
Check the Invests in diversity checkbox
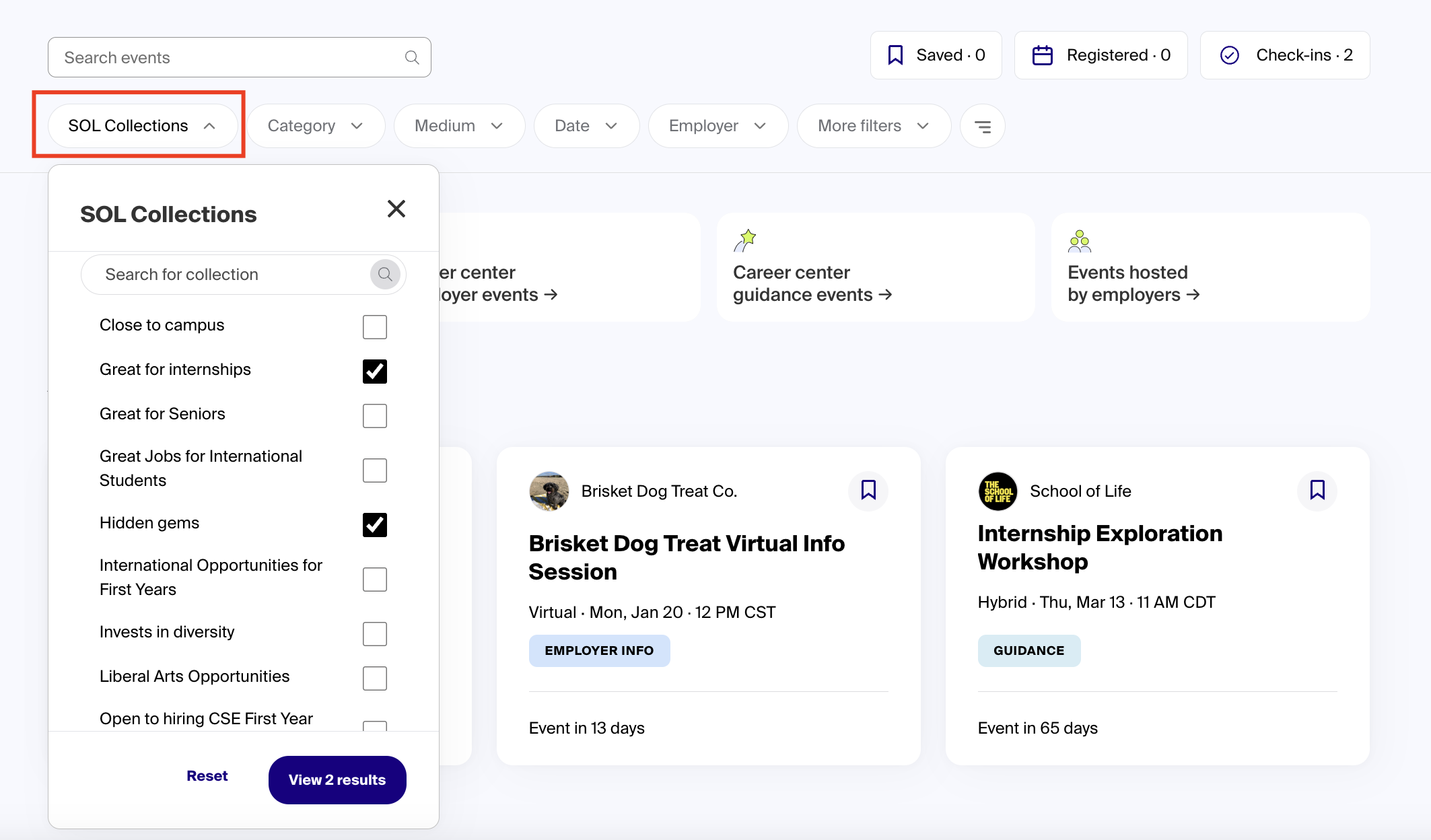click(375, 634)
